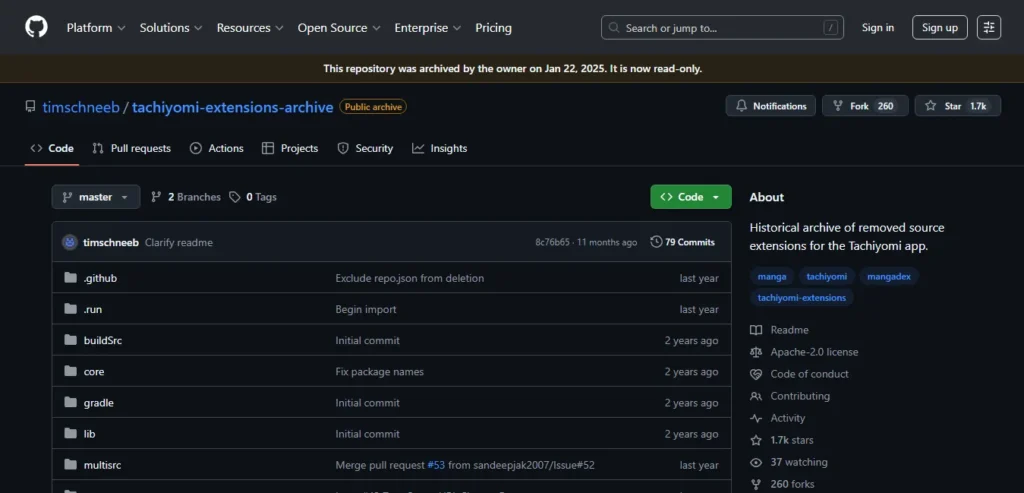Image resolution: width=1024 pixels, height=493 pixels.
Task: Click "Exclude repo.json from deletion" commit message
Action: coord(409,278)
